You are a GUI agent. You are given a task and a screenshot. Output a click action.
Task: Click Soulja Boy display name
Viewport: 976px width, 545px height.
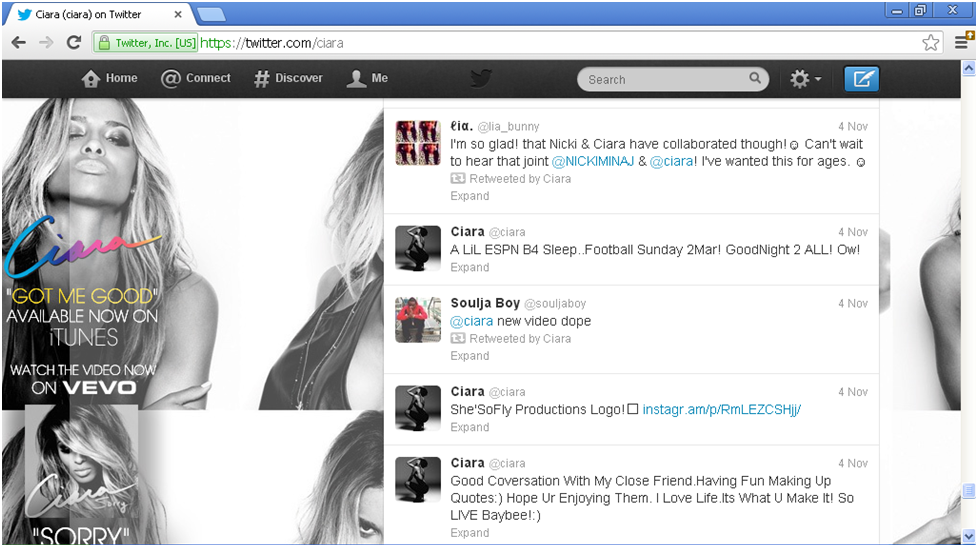(x=485, y=303)
